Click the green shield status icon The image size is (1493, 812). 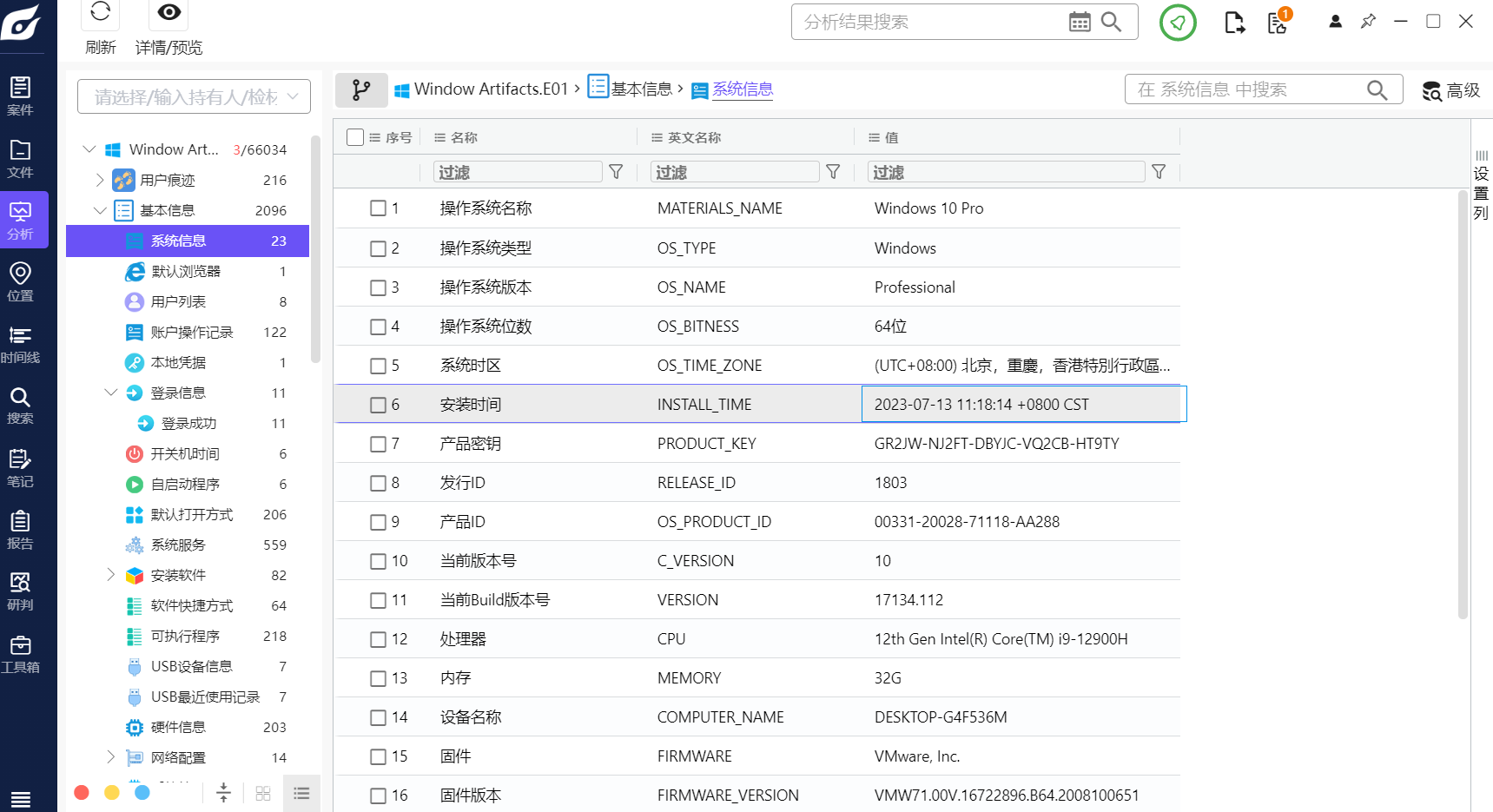point(1178,23)
